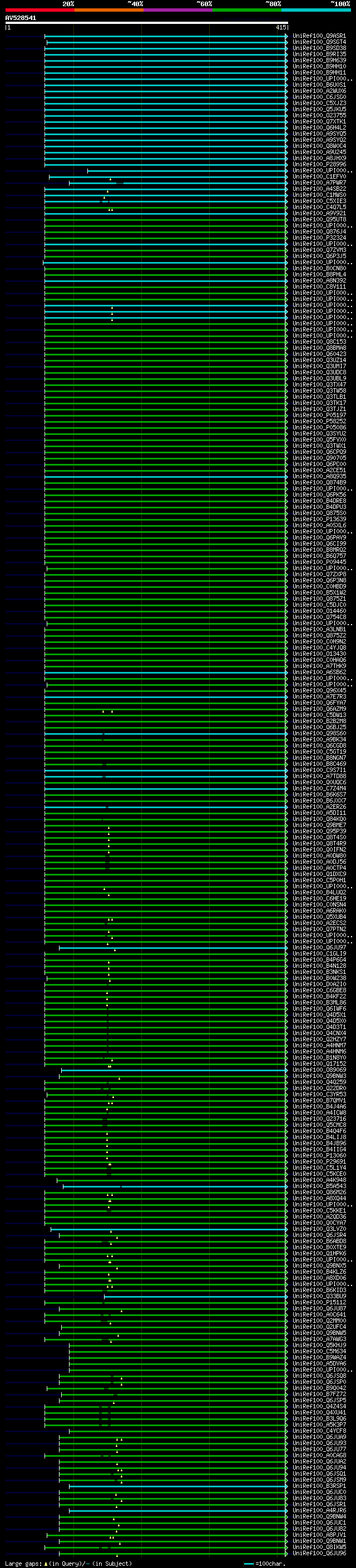Select UniRef100_Q95P39 label
The image size is (356, 1568).
point(319,831)
